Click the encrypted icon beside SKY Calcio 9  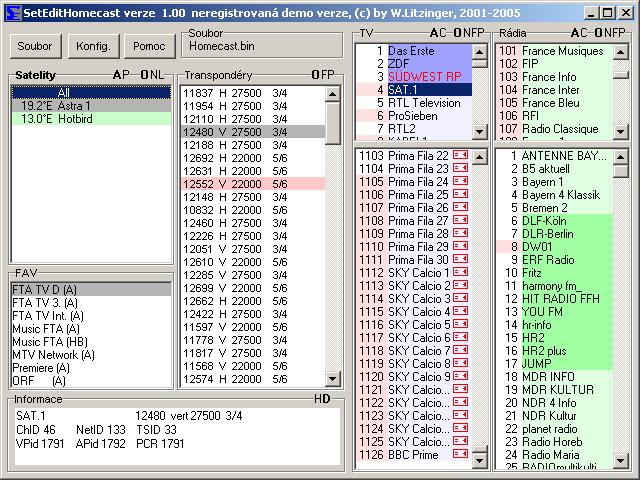[460, 376]
